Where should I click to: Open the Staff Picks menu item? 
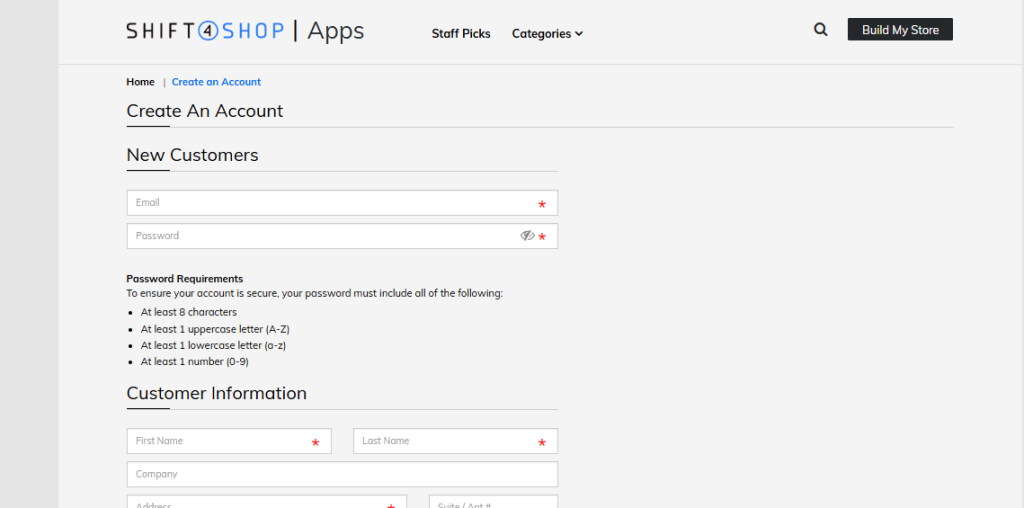[x=461, y=33]
